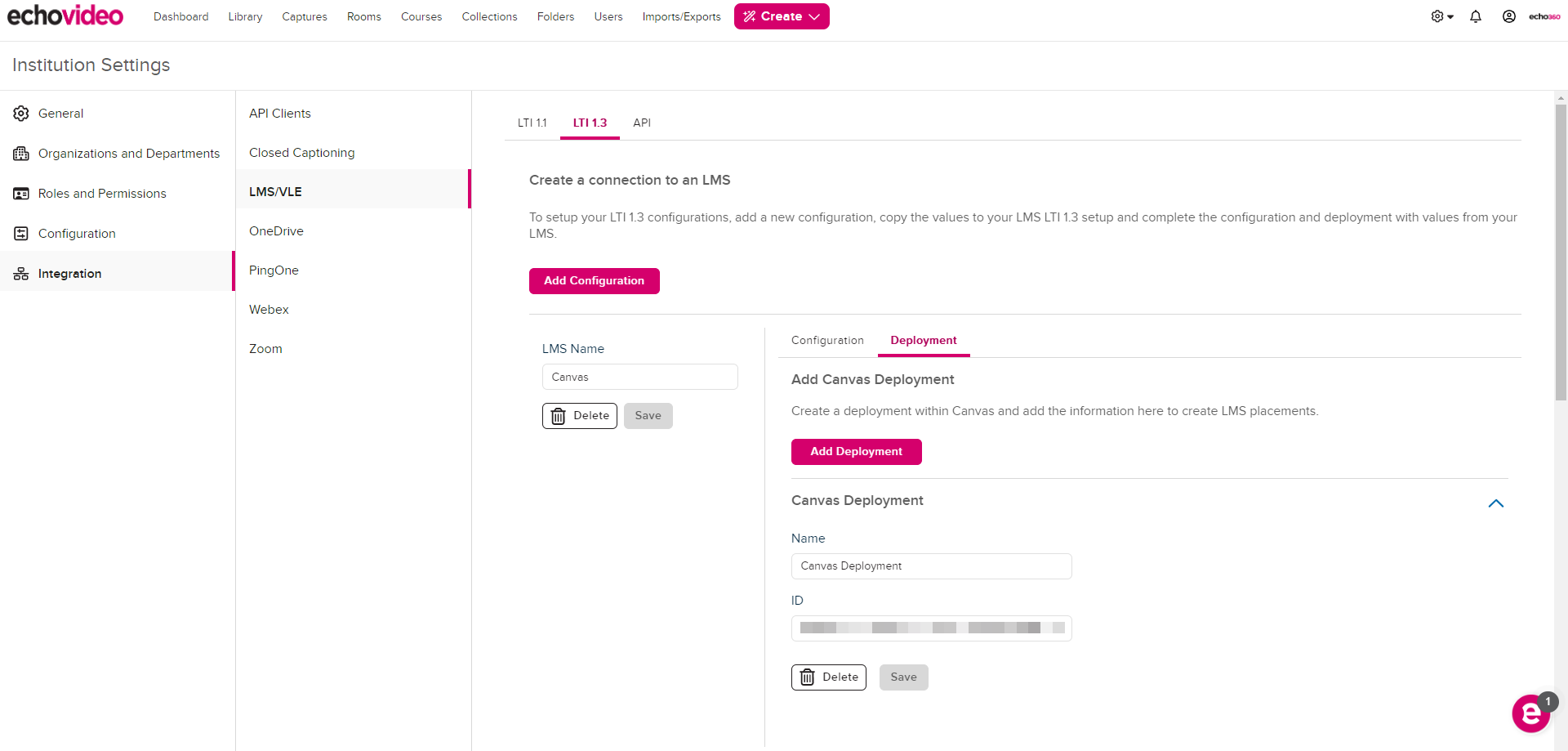Image resolution: width=1568 pixels, height=751 pixels.
Task: Open API Clients integration
Action: click(x=354, y=114)
